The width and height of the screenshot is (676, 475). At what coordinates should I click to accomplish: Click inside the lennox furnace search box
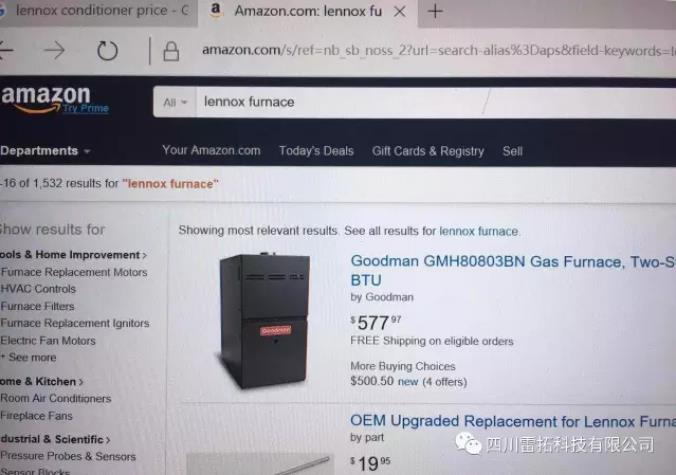point(435,103)
